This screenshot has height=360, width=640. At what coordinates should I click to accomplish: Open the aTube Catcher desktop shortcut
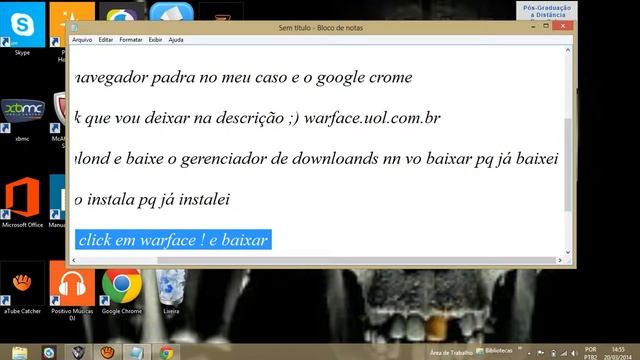pyautogui.click(x=22, y=284)
